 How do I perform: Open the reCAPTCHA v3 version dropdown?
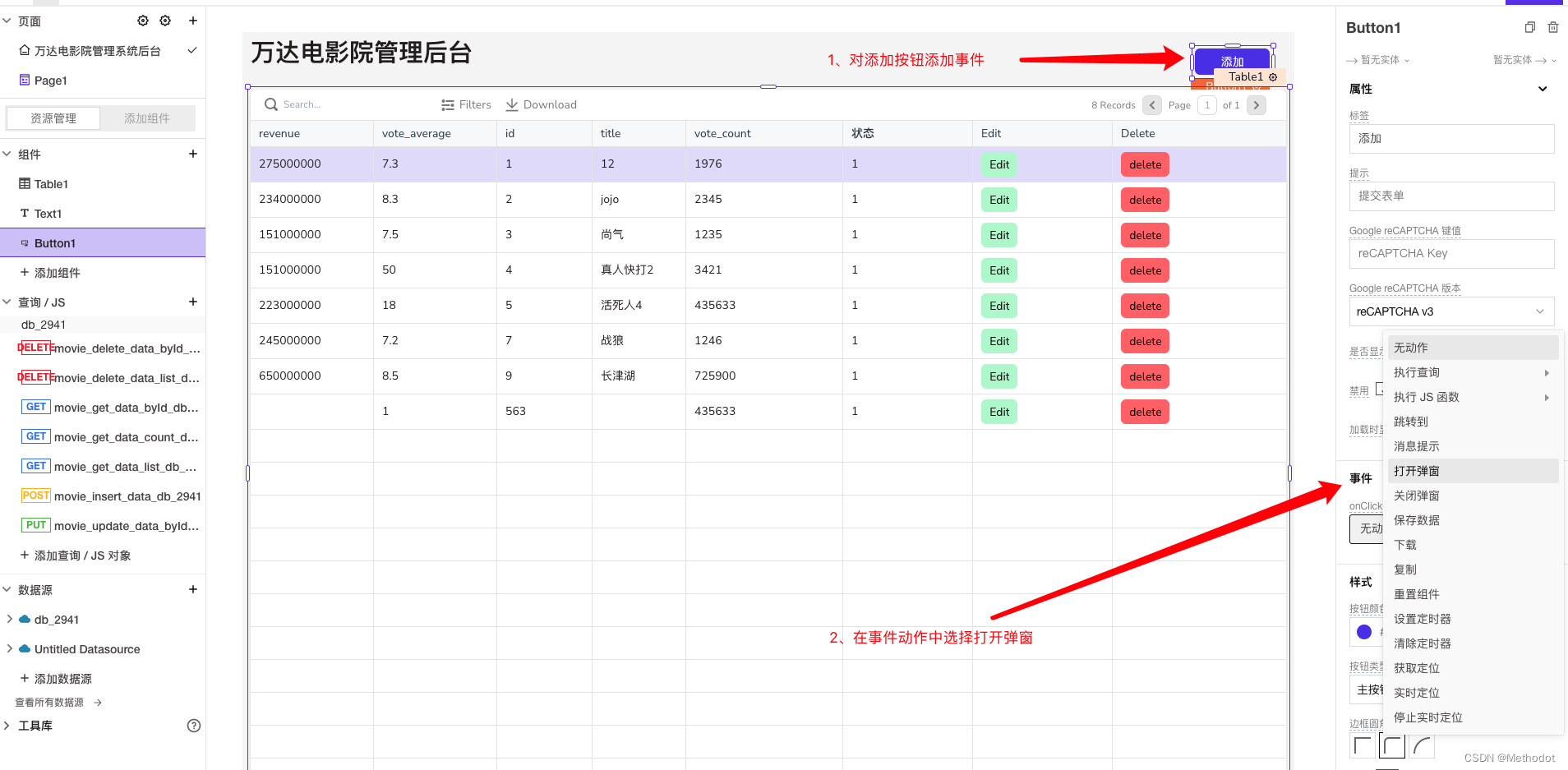tap(1451, 311)
